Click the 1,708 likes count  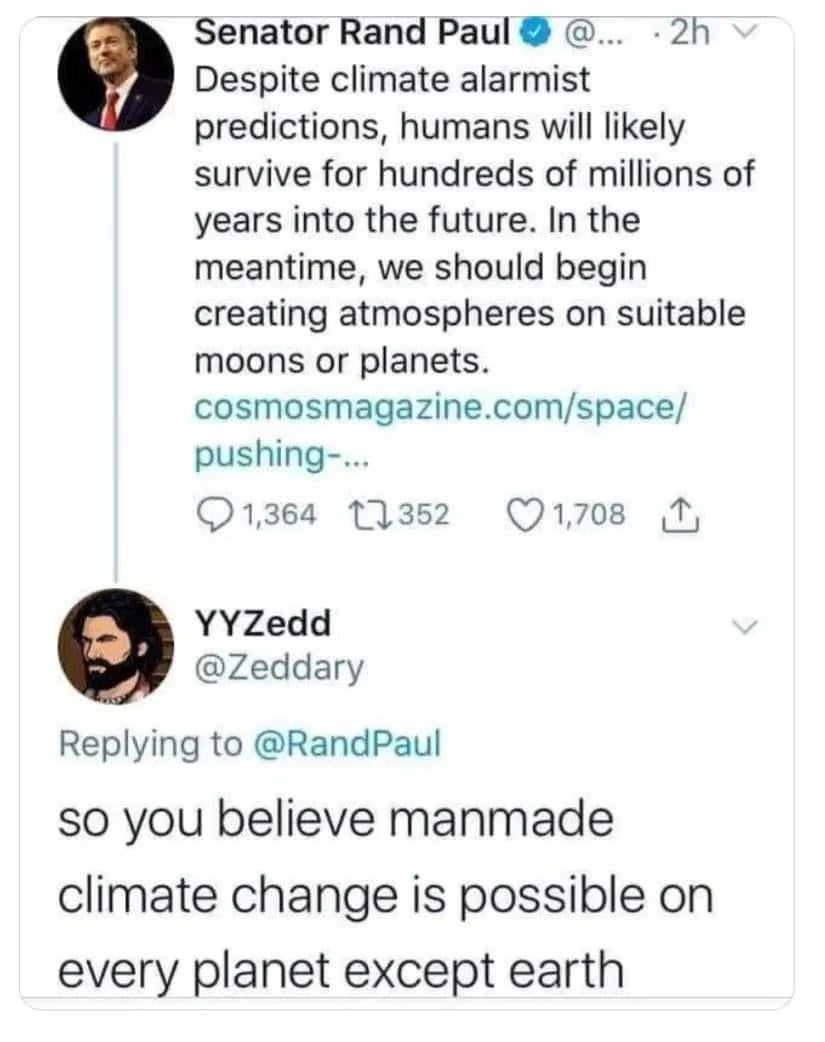589,515
